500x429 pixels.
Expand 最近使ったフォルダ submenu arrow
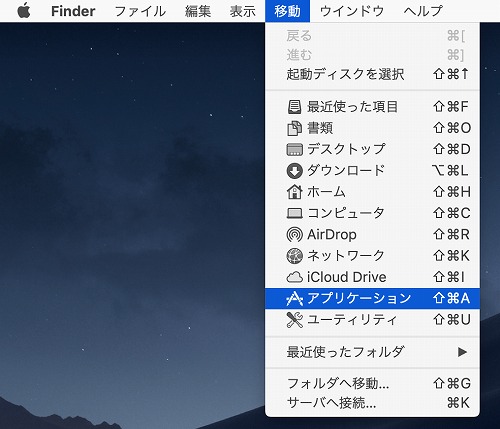[x=462, y=352]
